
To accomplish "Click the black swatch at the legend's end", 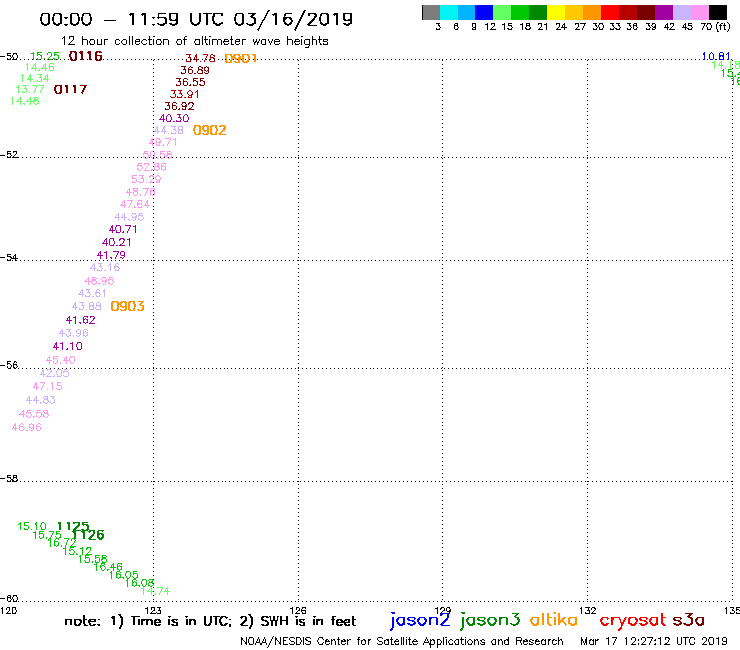I will coord(718,12).
